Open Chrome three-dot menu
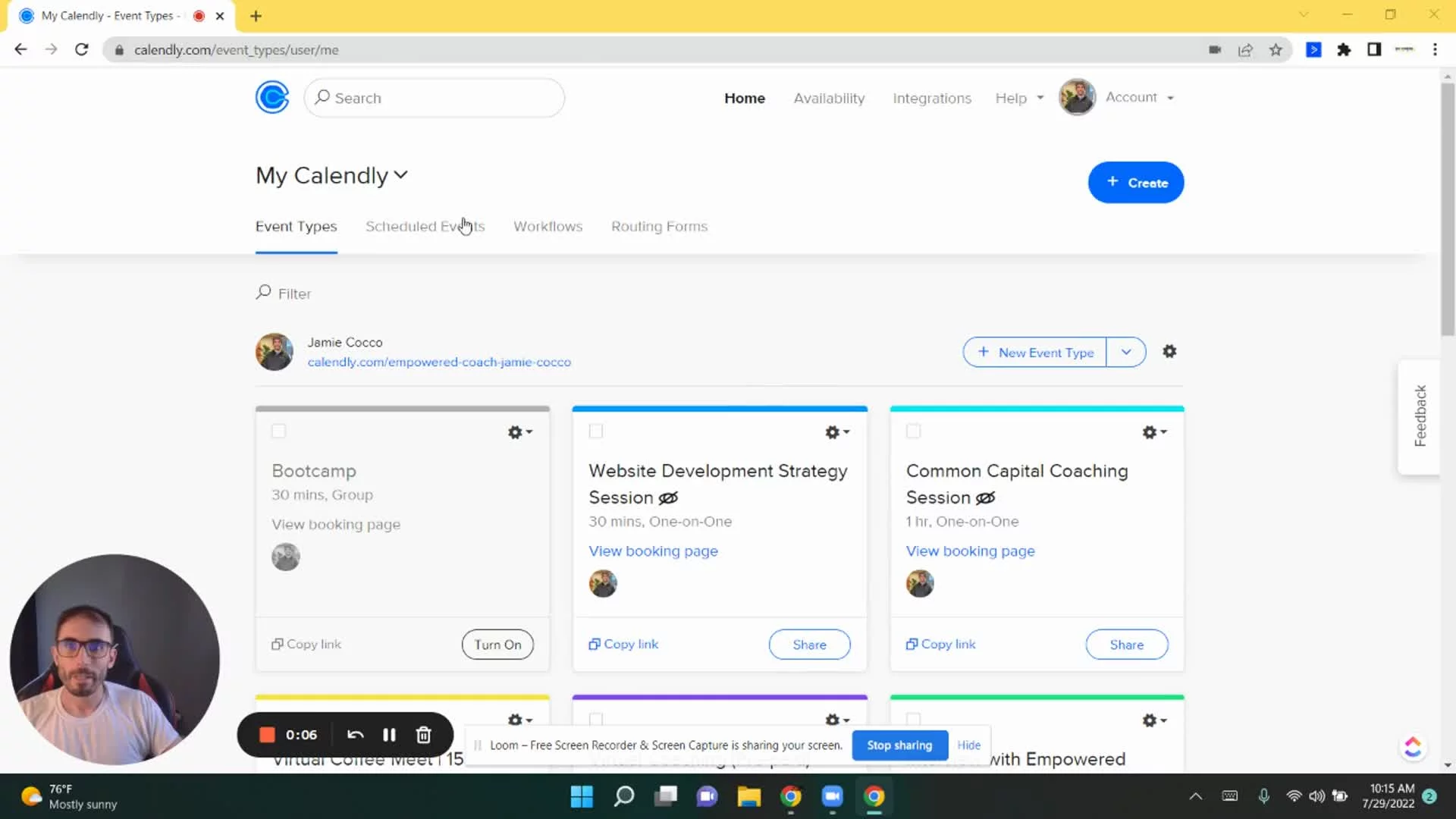Screen dimensions: 1456x819 tap(1435, 50)
